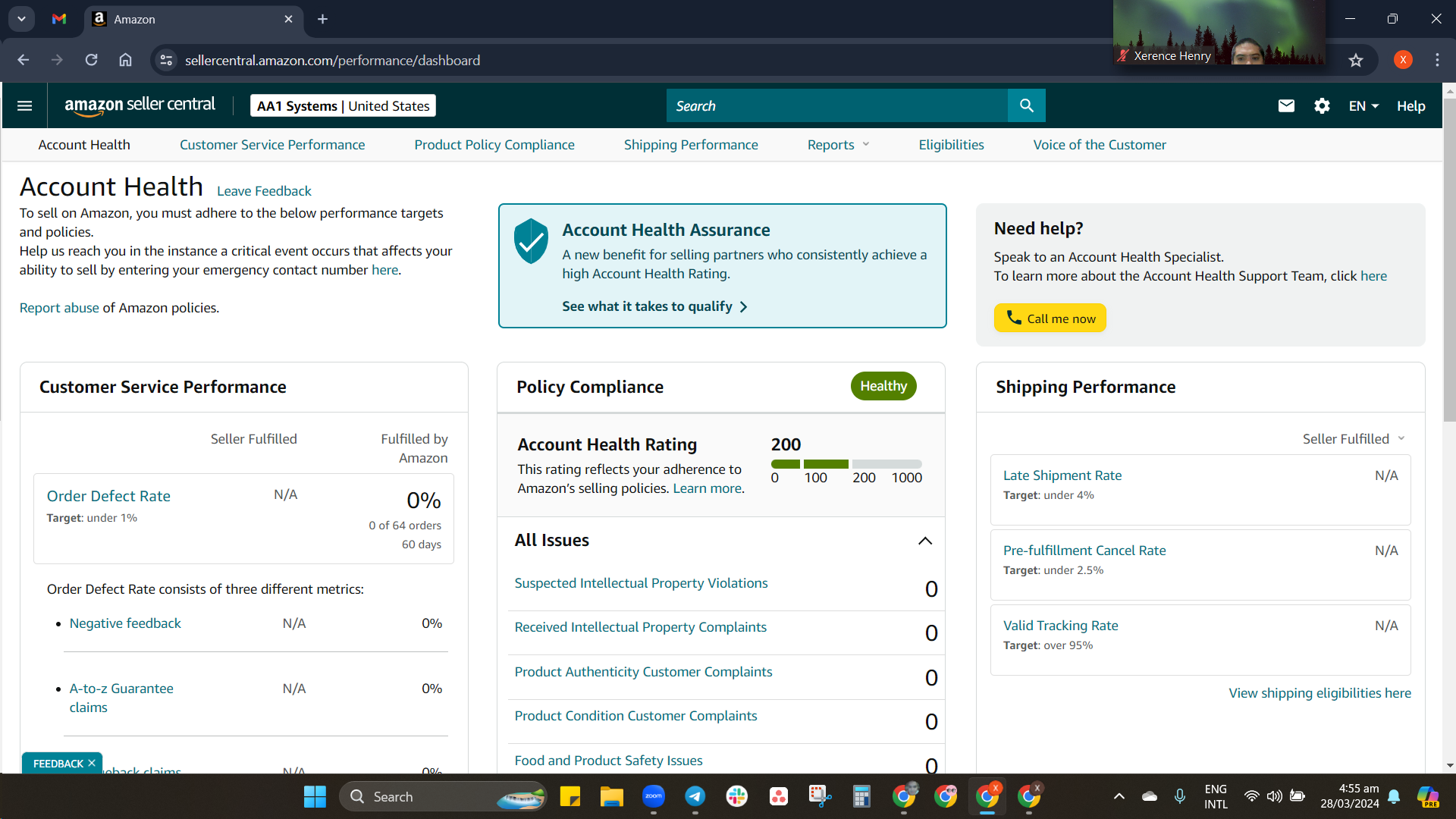
Task: Open Windows Copilot preview icon
Action: [1428, 796]
